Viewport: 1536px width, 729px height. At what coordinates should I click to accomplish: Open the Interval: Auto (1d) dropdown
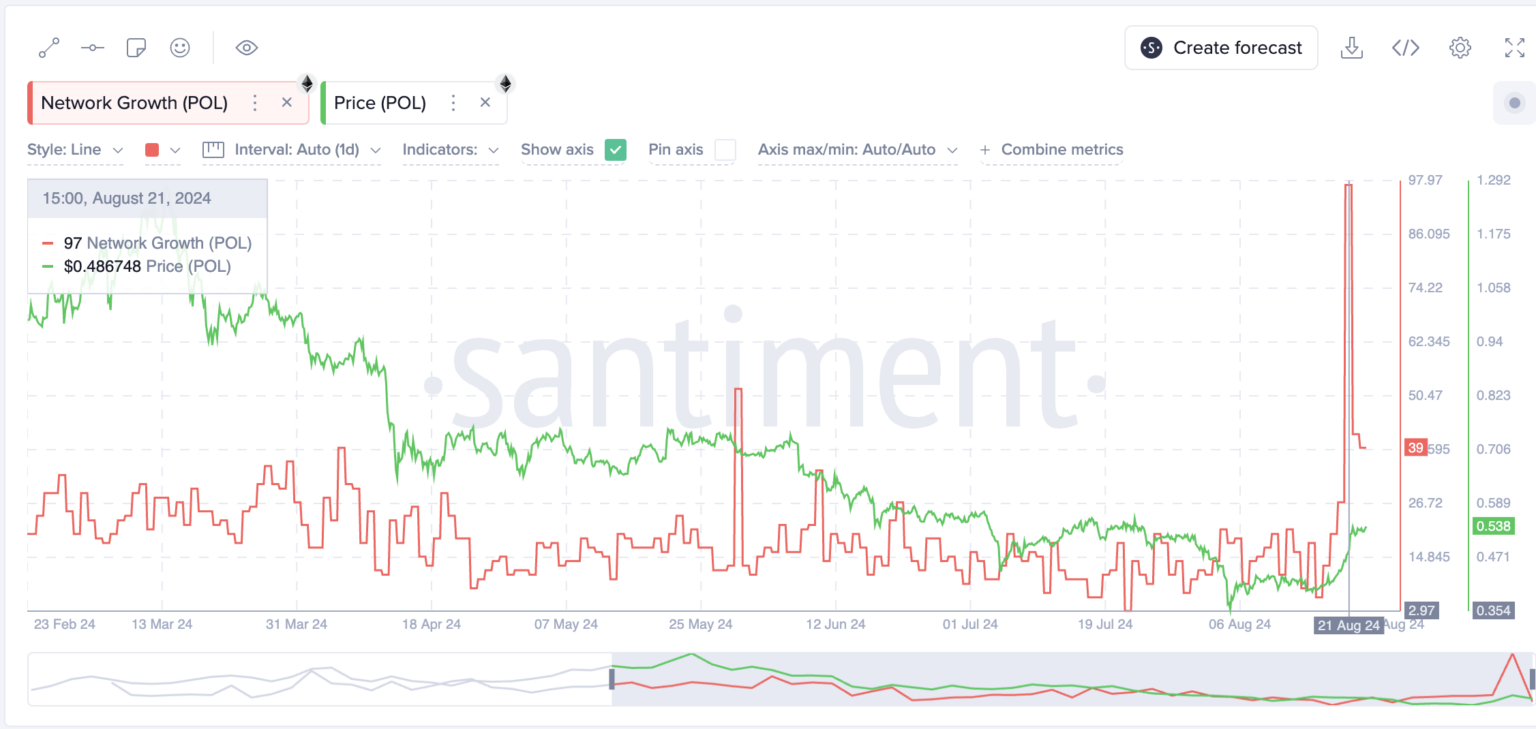click(x=307, y=150)
